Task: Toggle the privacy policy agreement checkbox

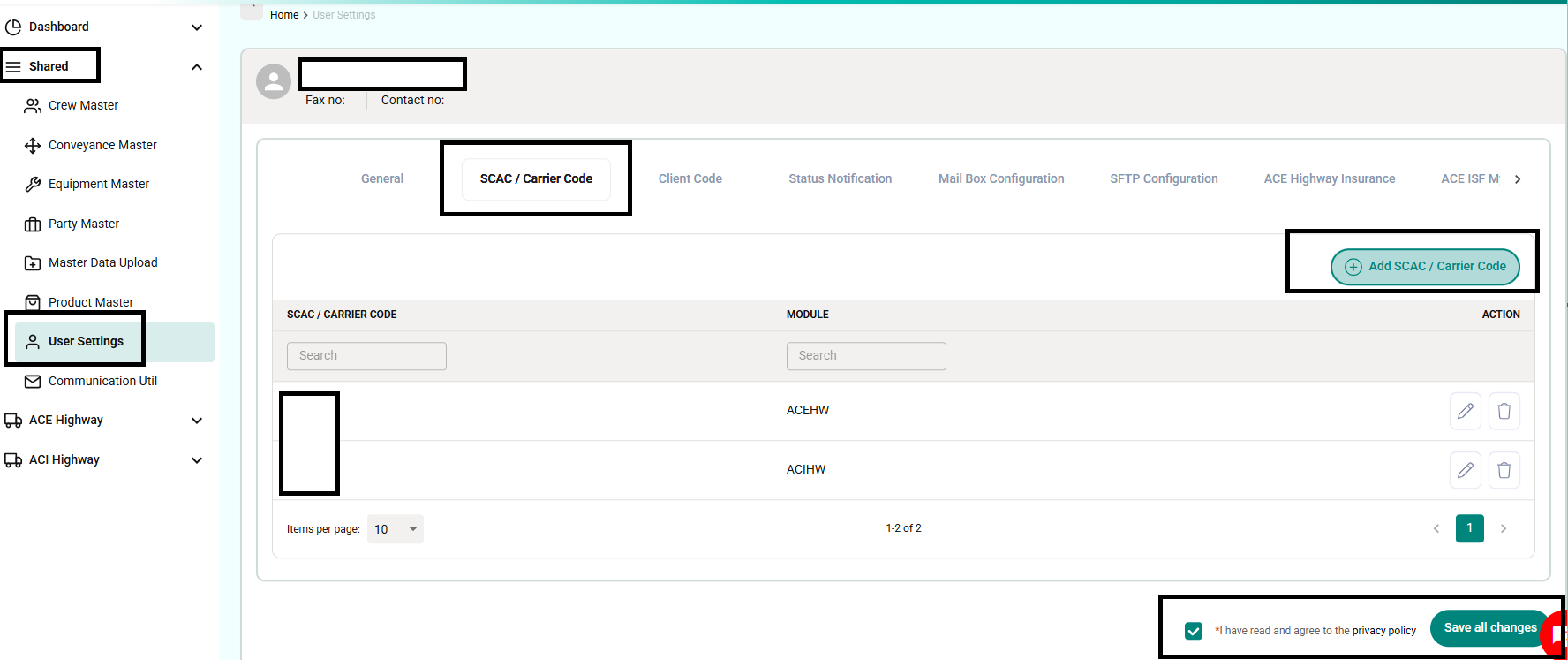Action: click(1194, 631)
